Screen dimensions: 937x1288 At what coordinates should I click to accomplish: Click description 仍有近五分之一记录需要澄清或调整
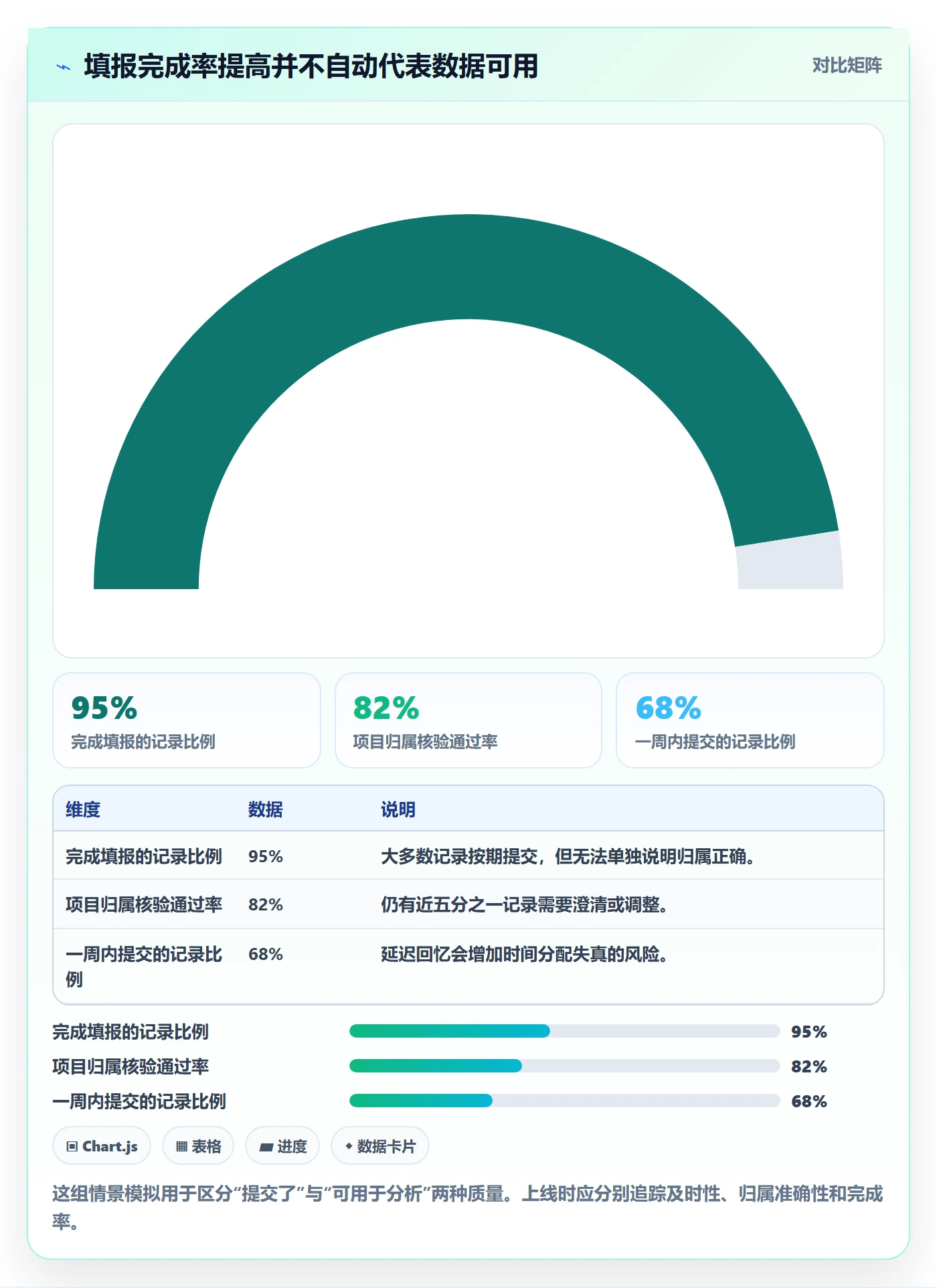[x=525, y=904]
